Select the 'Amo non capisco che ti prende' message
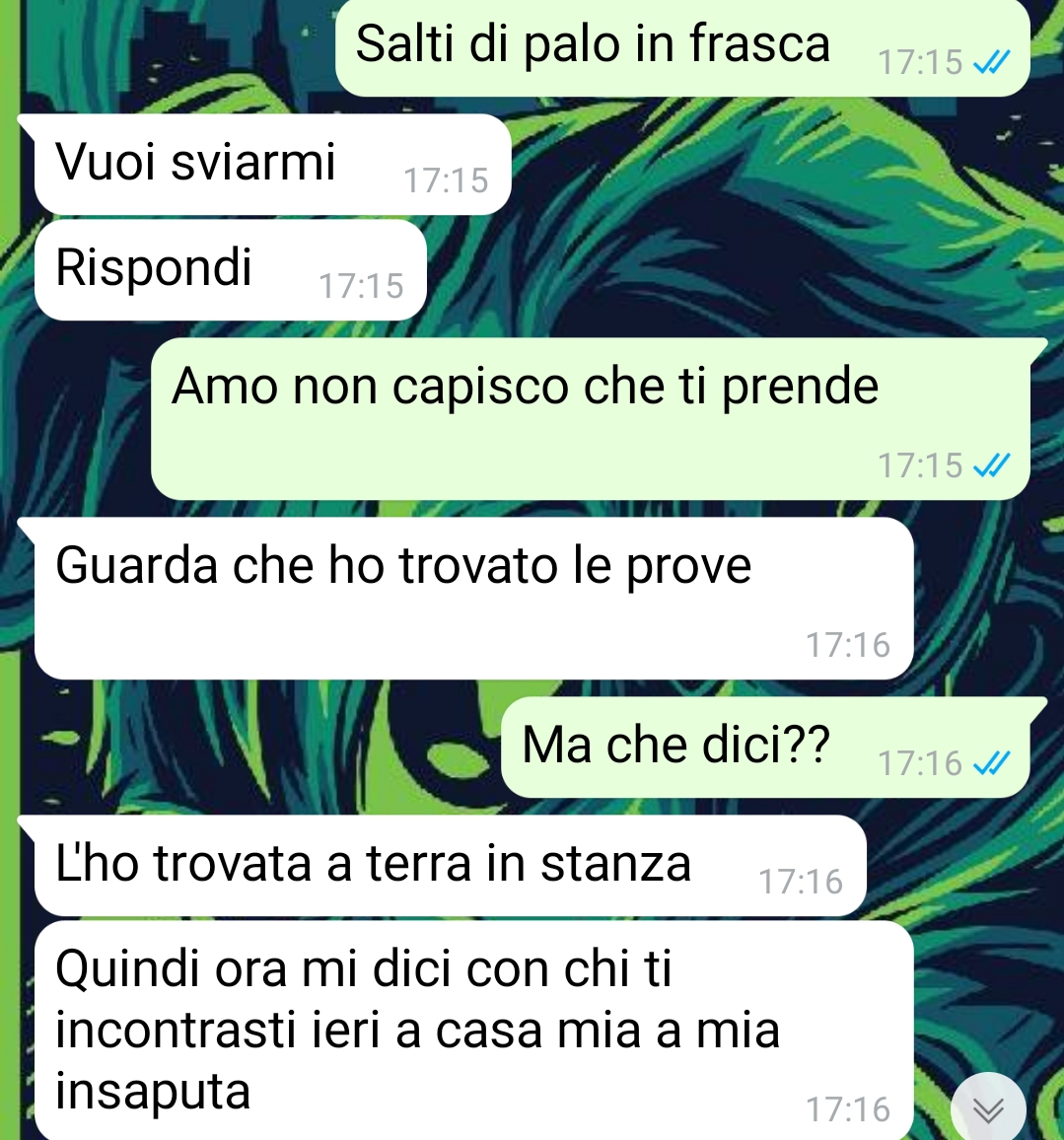 (591, 419)
